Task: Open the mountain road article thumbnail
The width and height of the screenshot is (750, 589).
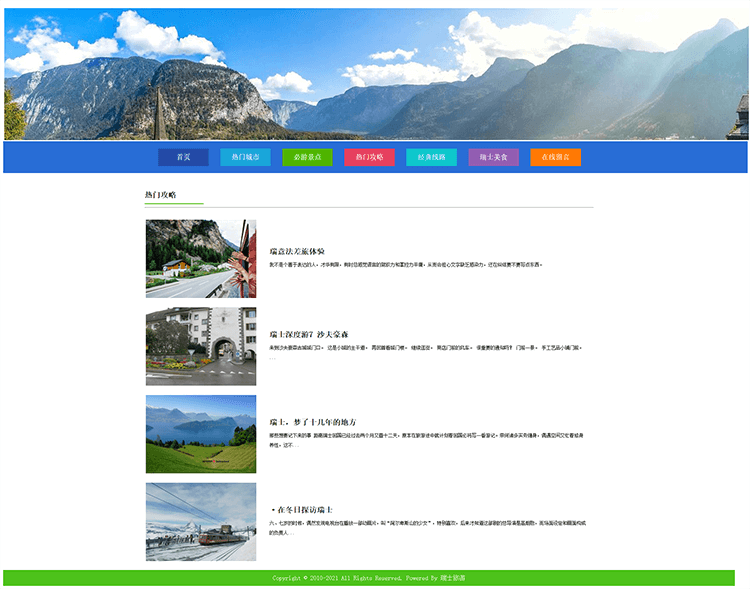Action: [200, 258]
